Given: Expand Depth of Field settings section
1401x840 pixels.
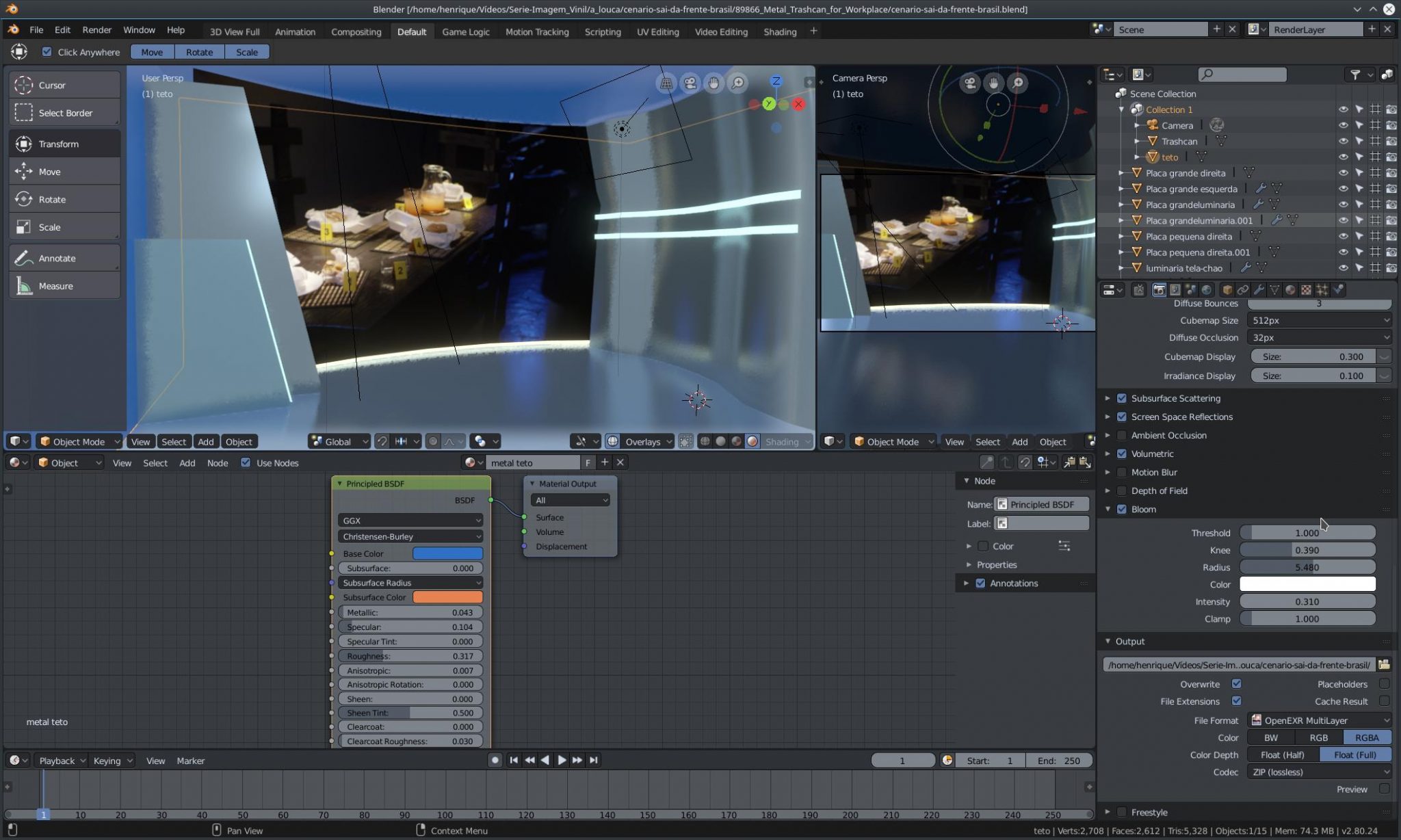Looking at the screenshot, I should 1107,490.
